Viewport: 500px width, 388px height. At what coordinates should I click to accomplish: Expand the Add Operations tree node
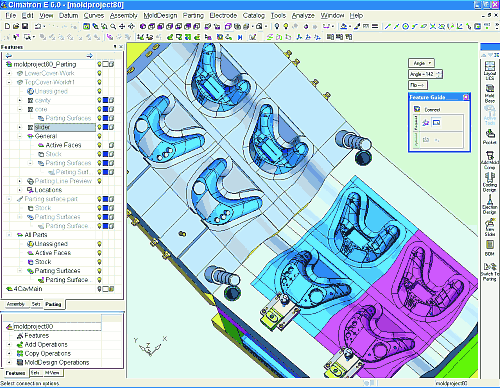9,345
